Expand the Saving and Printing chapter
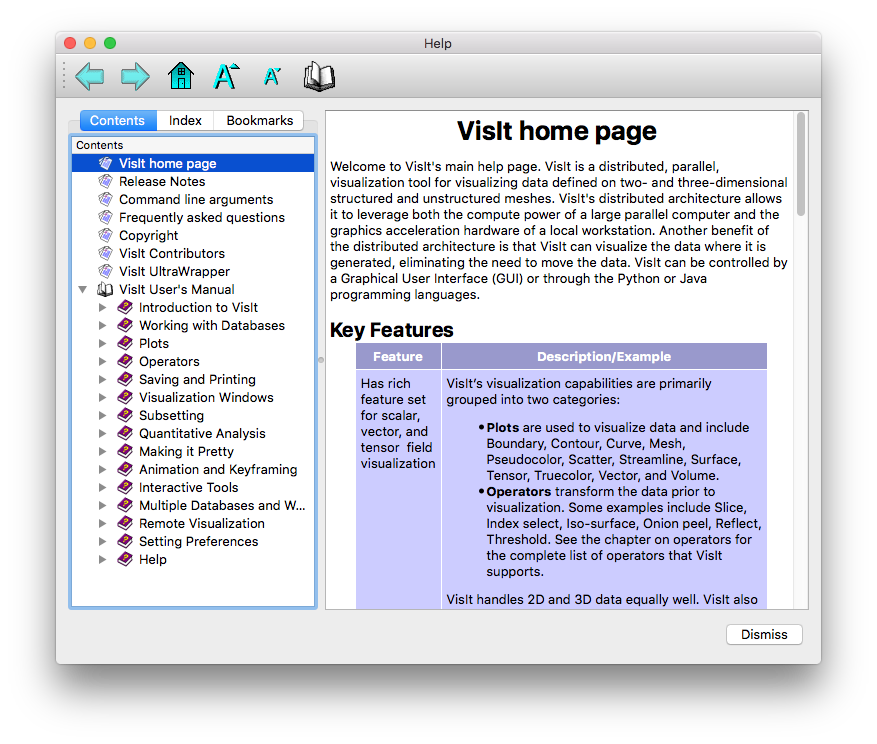 point(102,379)
